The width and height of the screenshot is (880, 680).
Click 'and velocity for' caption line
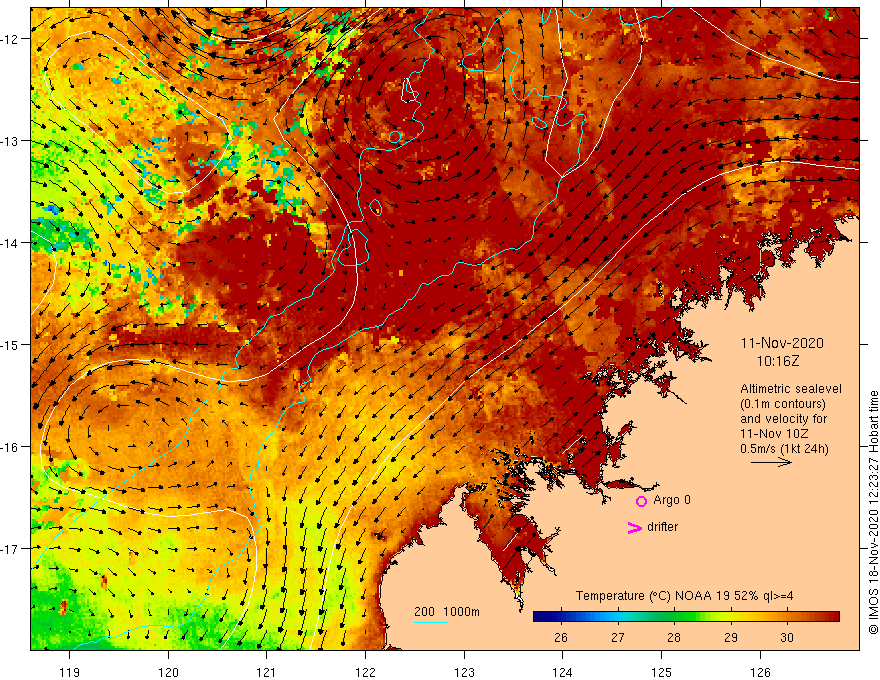(x=783, y=419)
